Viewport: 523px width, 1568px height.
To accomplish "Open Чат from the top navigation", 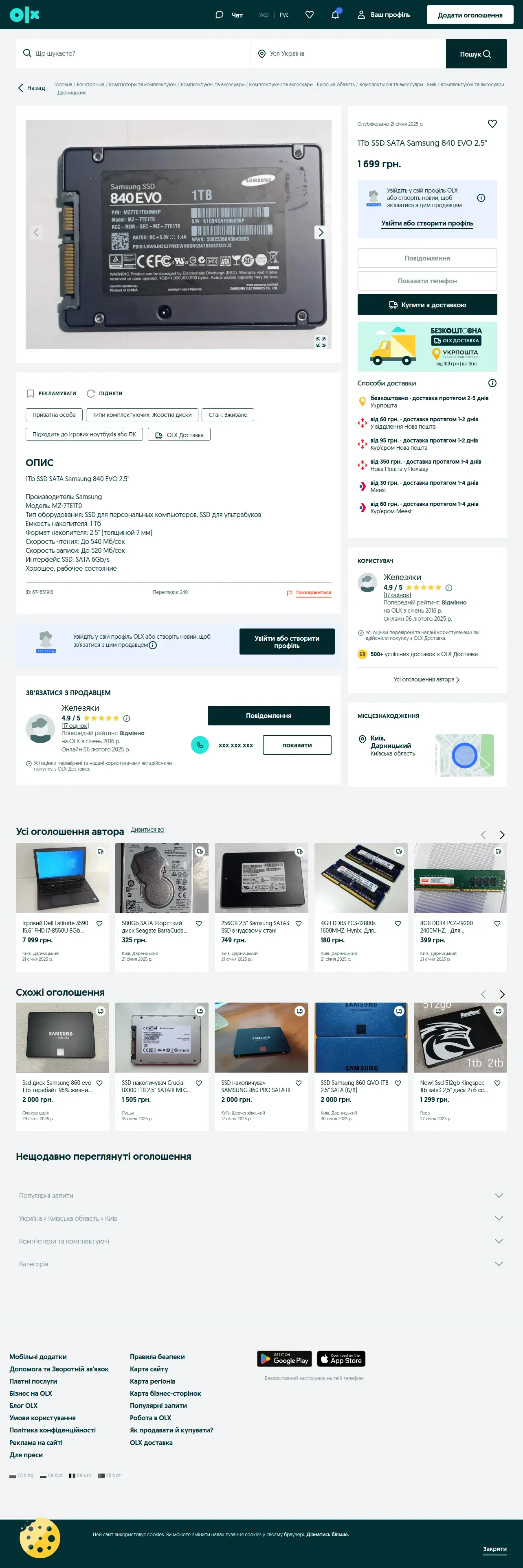I will (229, 15).
